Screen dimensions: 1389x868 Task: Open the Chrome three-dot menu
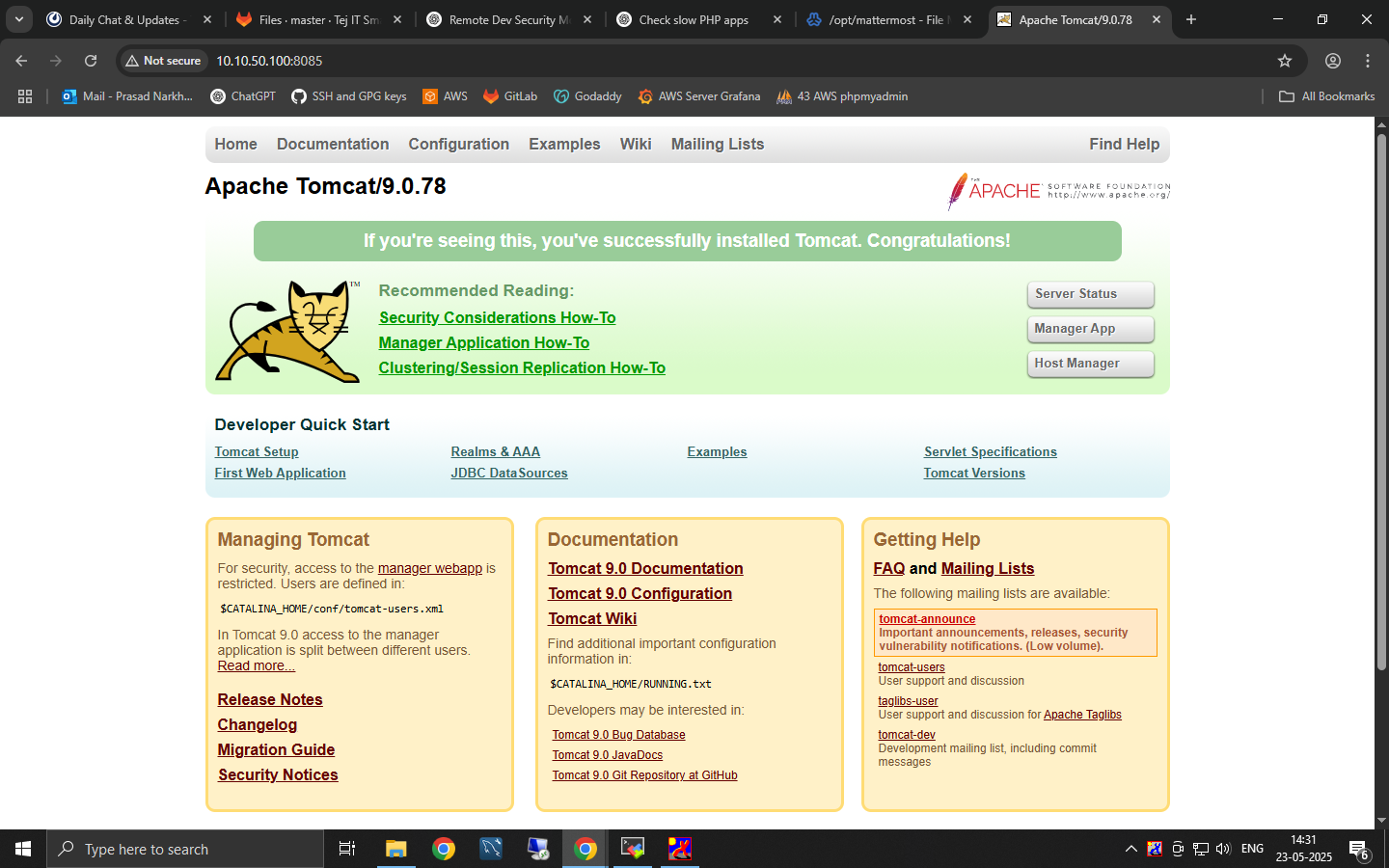click(x=1368, y=61)
